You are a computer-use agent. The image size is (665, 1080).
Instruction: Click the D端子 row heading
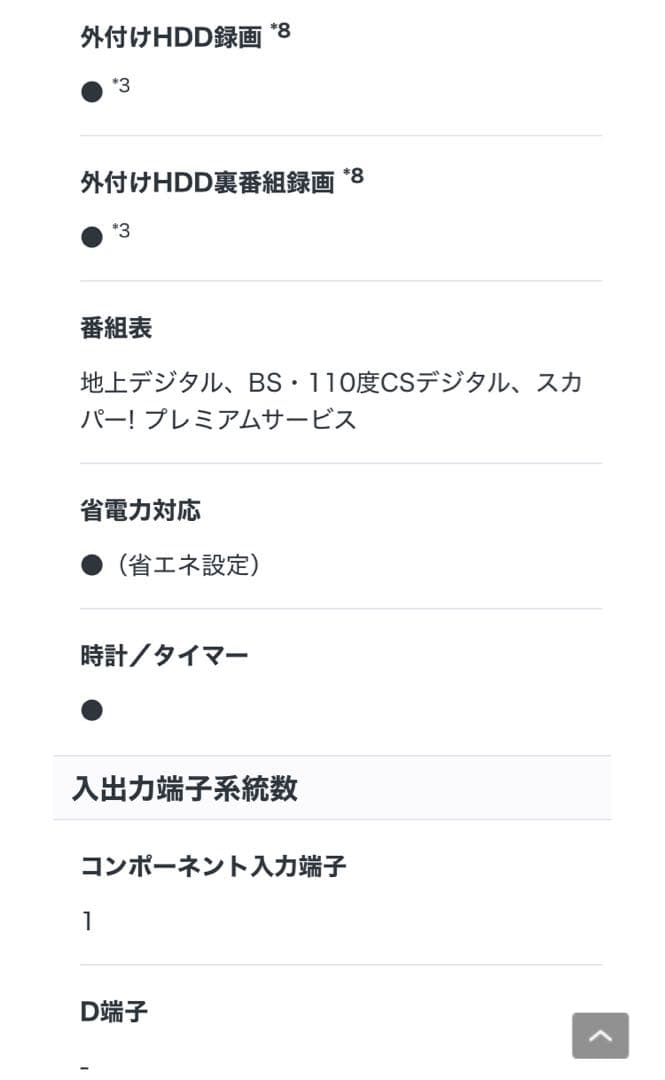point(113,1011)
